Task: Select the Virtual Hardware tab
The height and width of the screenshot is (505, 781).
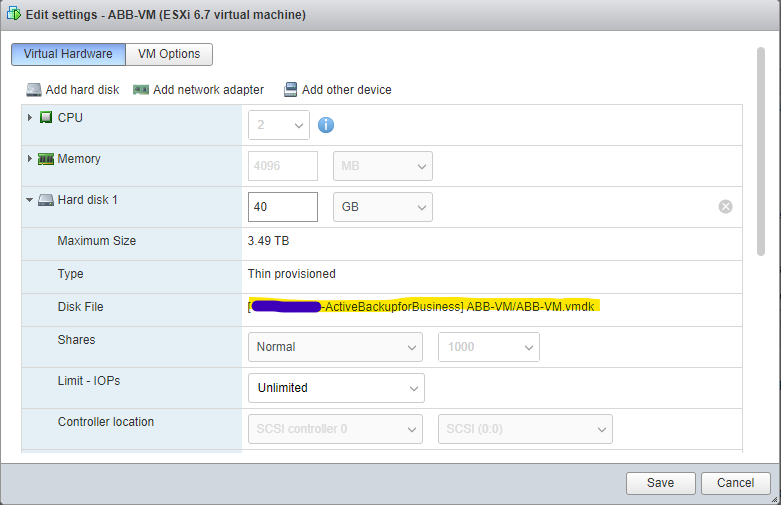Action: pyautogui.click(x=68, y=54)
